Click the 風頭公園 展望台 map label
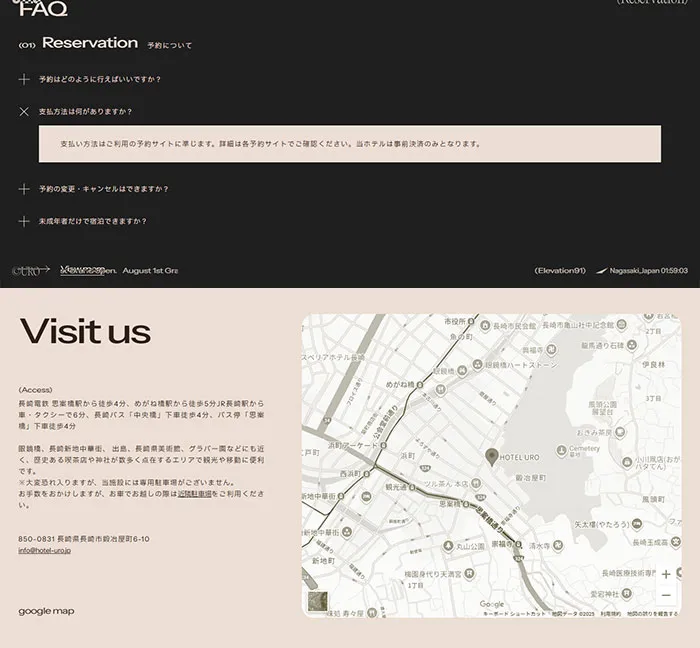 point(602,408)
